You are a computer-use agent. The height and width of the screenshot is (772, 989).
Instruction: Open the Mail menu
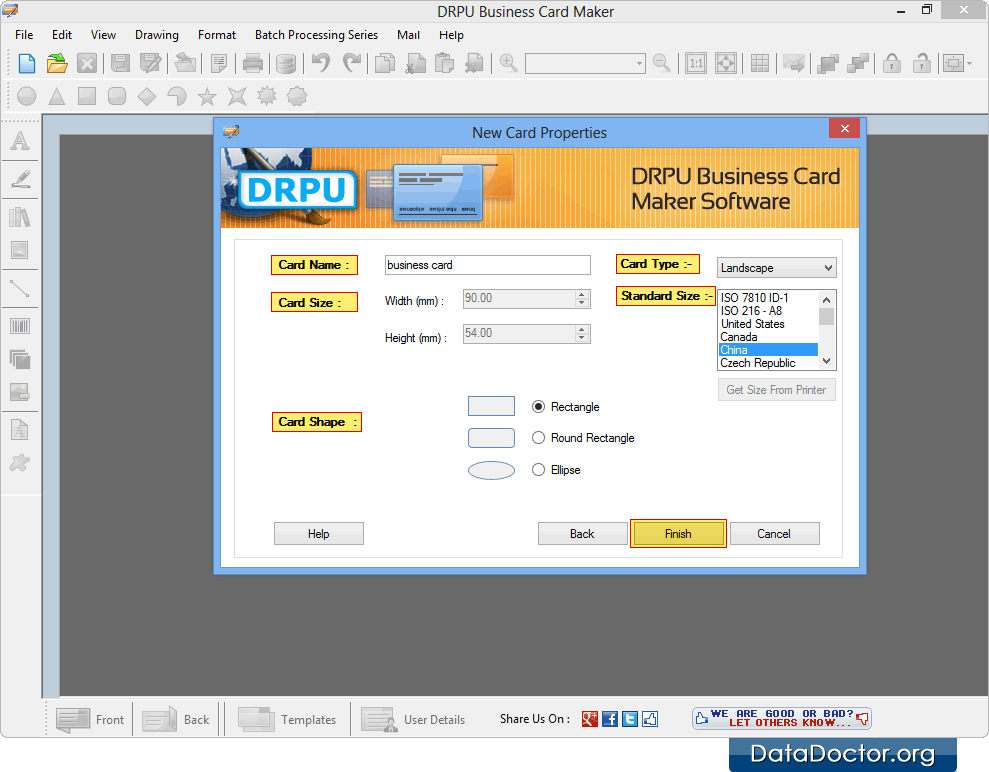(408, 35)
